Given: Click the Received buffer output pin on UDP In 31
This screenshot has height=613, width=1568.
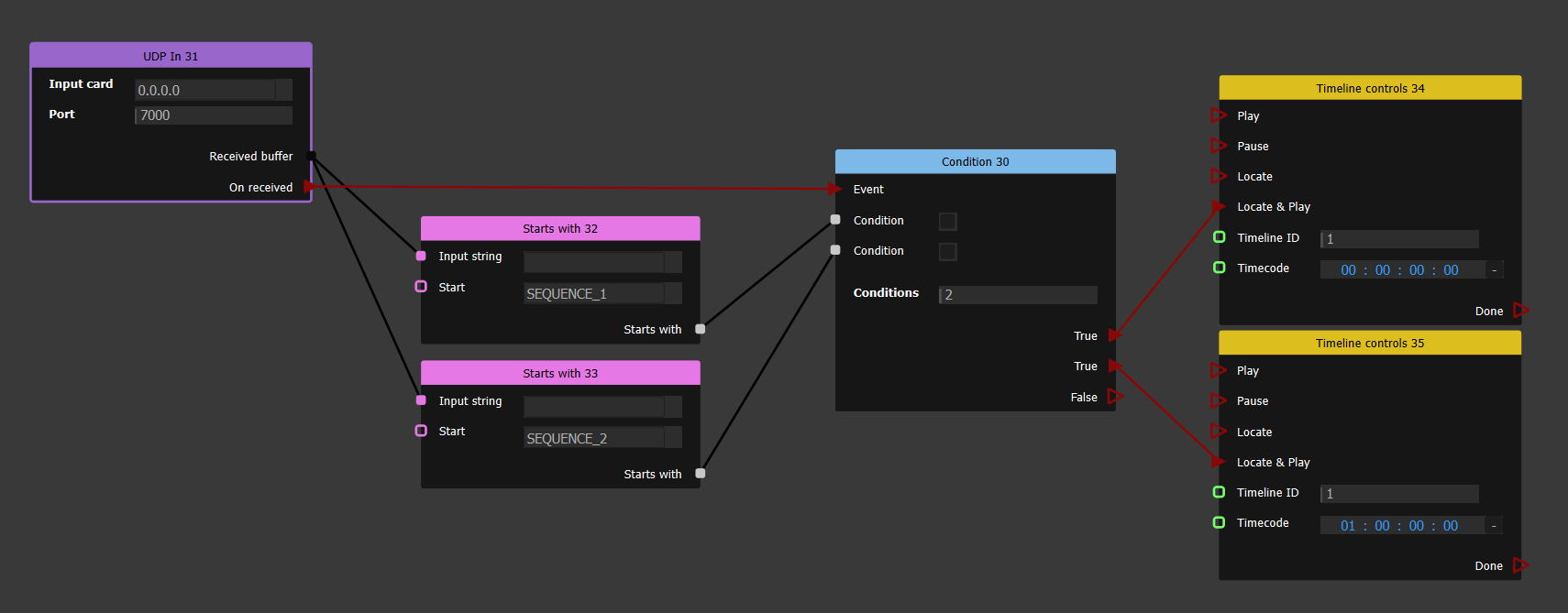Looking at the screenshot, I should pyautogui.click(x=311, y=156).
